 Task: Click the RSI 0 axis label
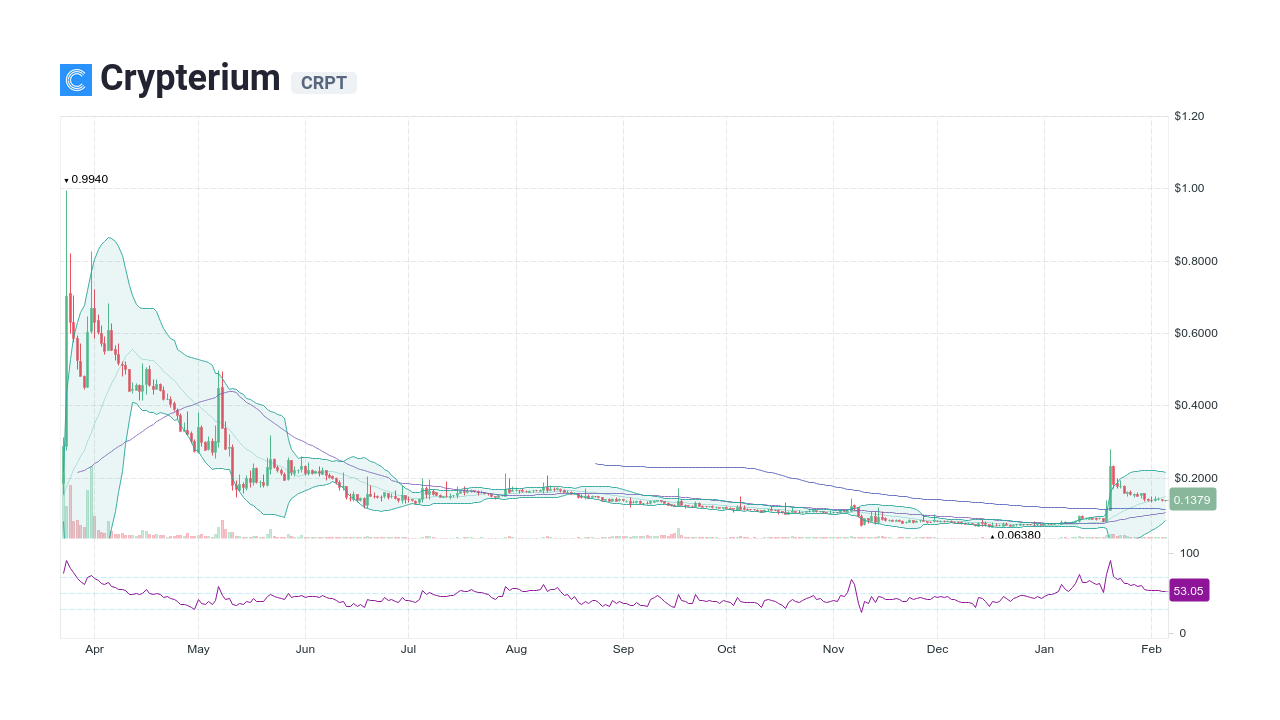pyautogui.click(x=1183, y=633)
